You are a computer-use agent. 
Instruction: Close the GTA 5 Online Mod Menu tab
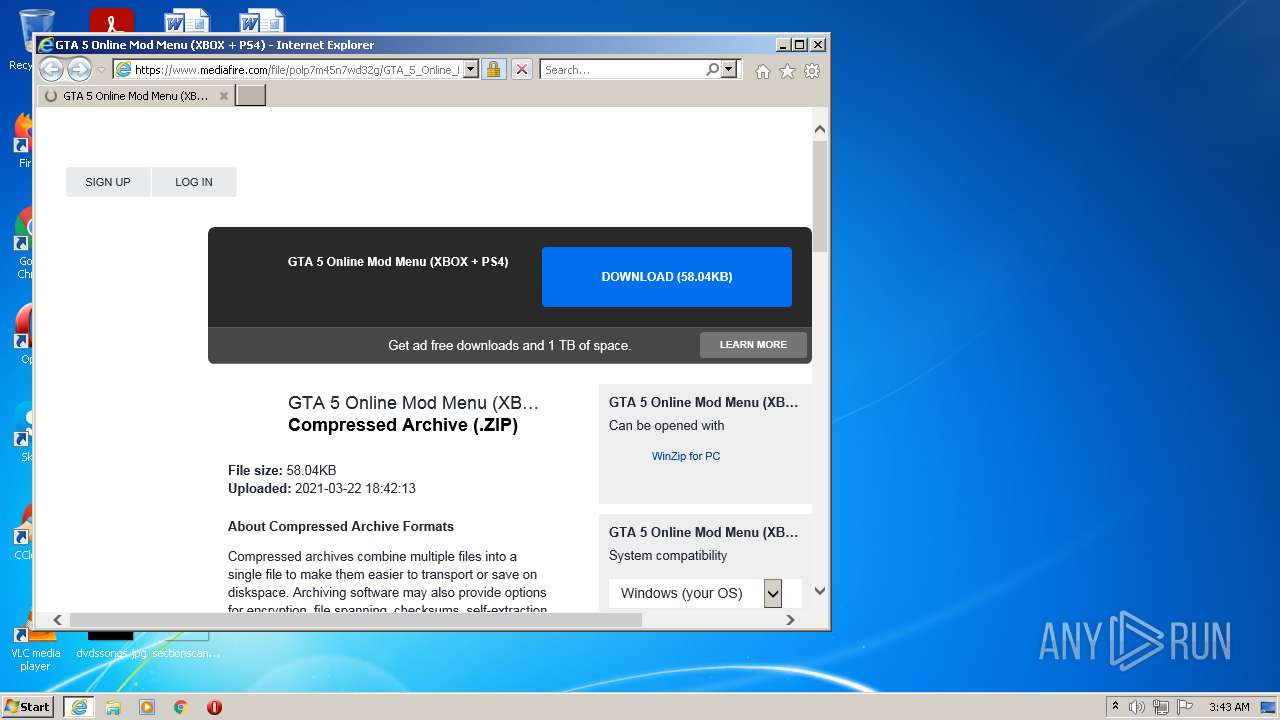click(224, 96)
